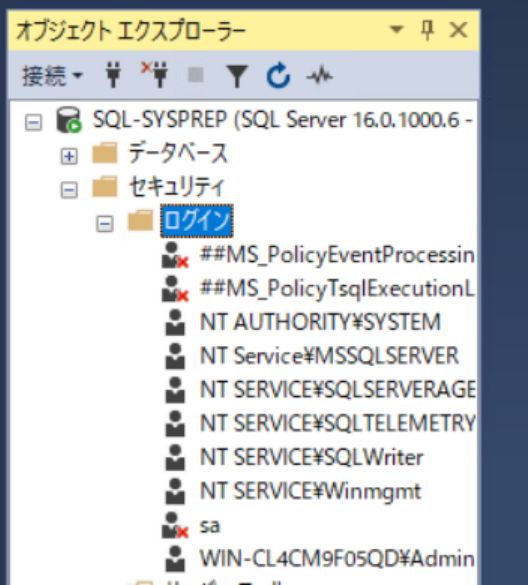Expand the データベース folder
This screenshot has width=528, height=585.
69,156
